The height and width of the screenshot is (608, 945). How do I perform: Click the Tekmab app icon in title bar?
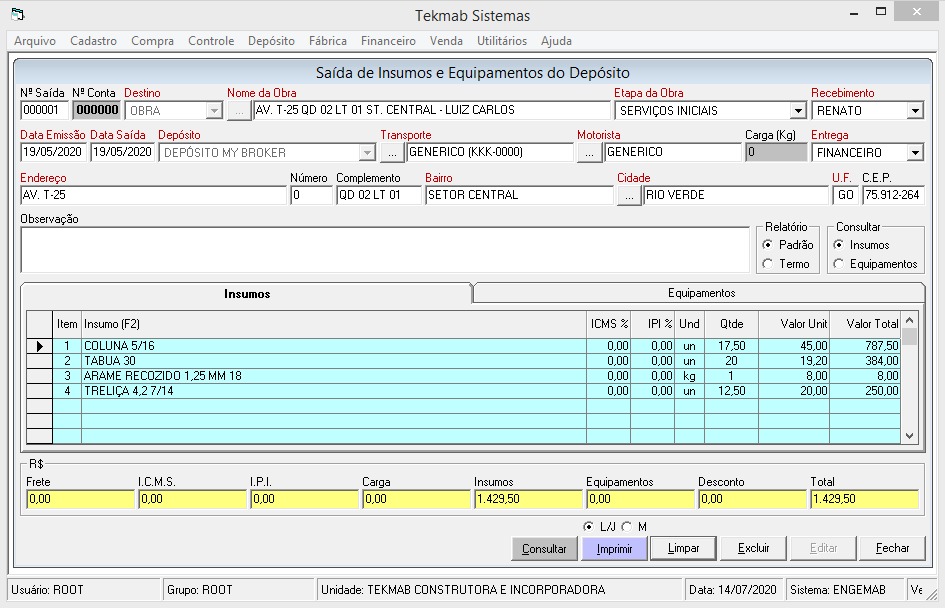(x=16, y=15)
